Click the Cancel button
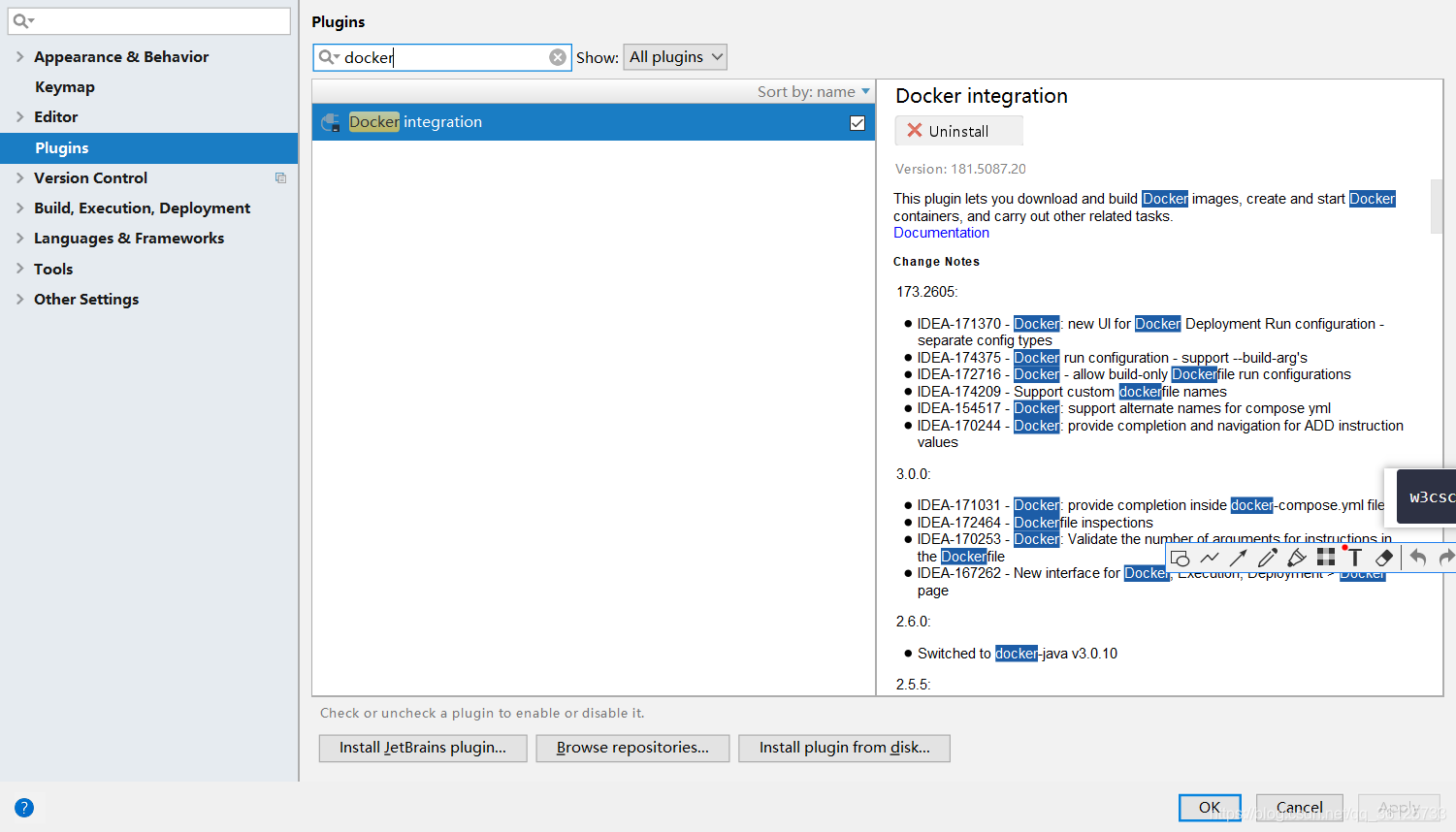 (1300, 808)
